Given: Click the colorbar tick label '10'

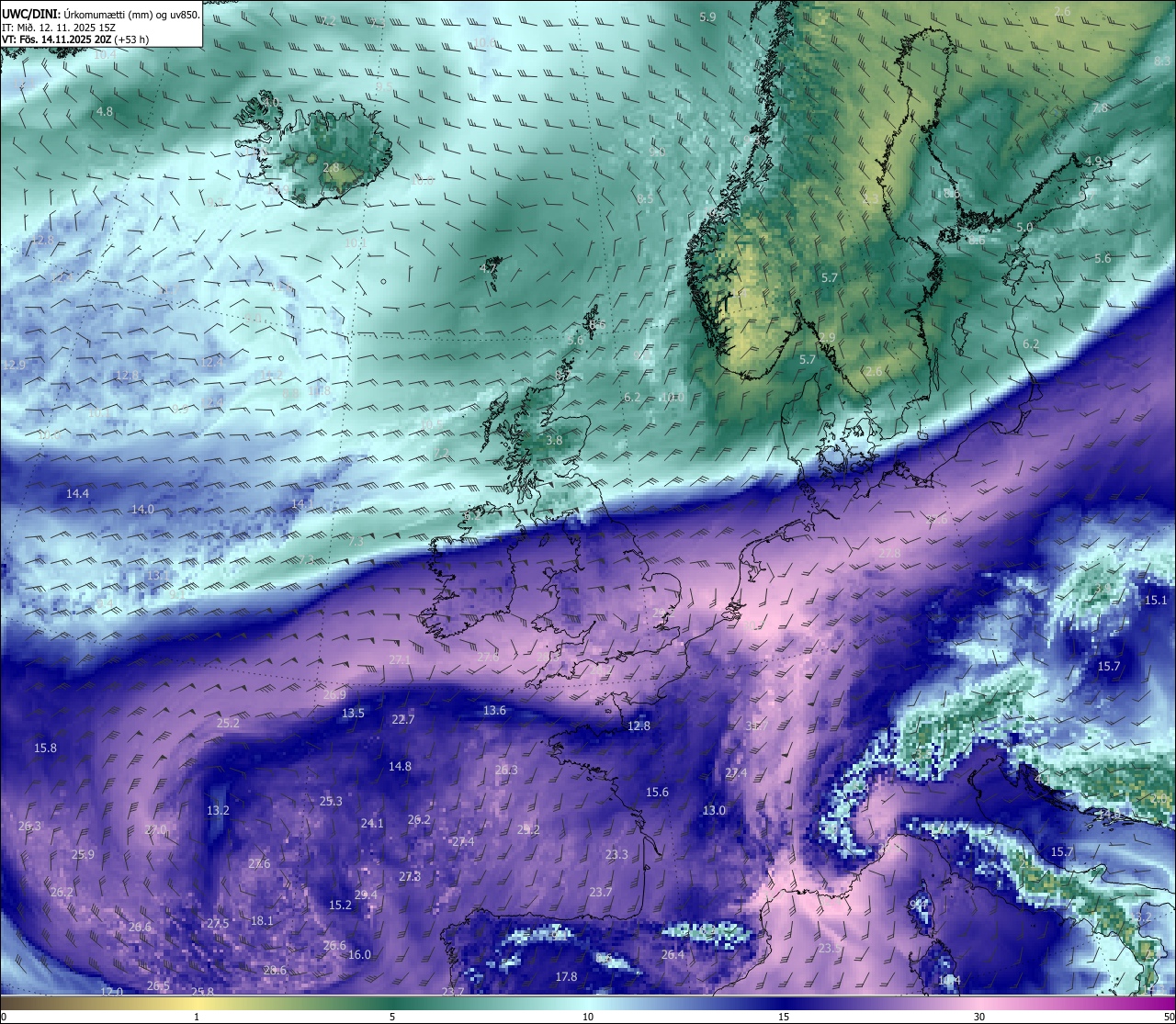Looking at the screenshot, I should pos(588,1017).
